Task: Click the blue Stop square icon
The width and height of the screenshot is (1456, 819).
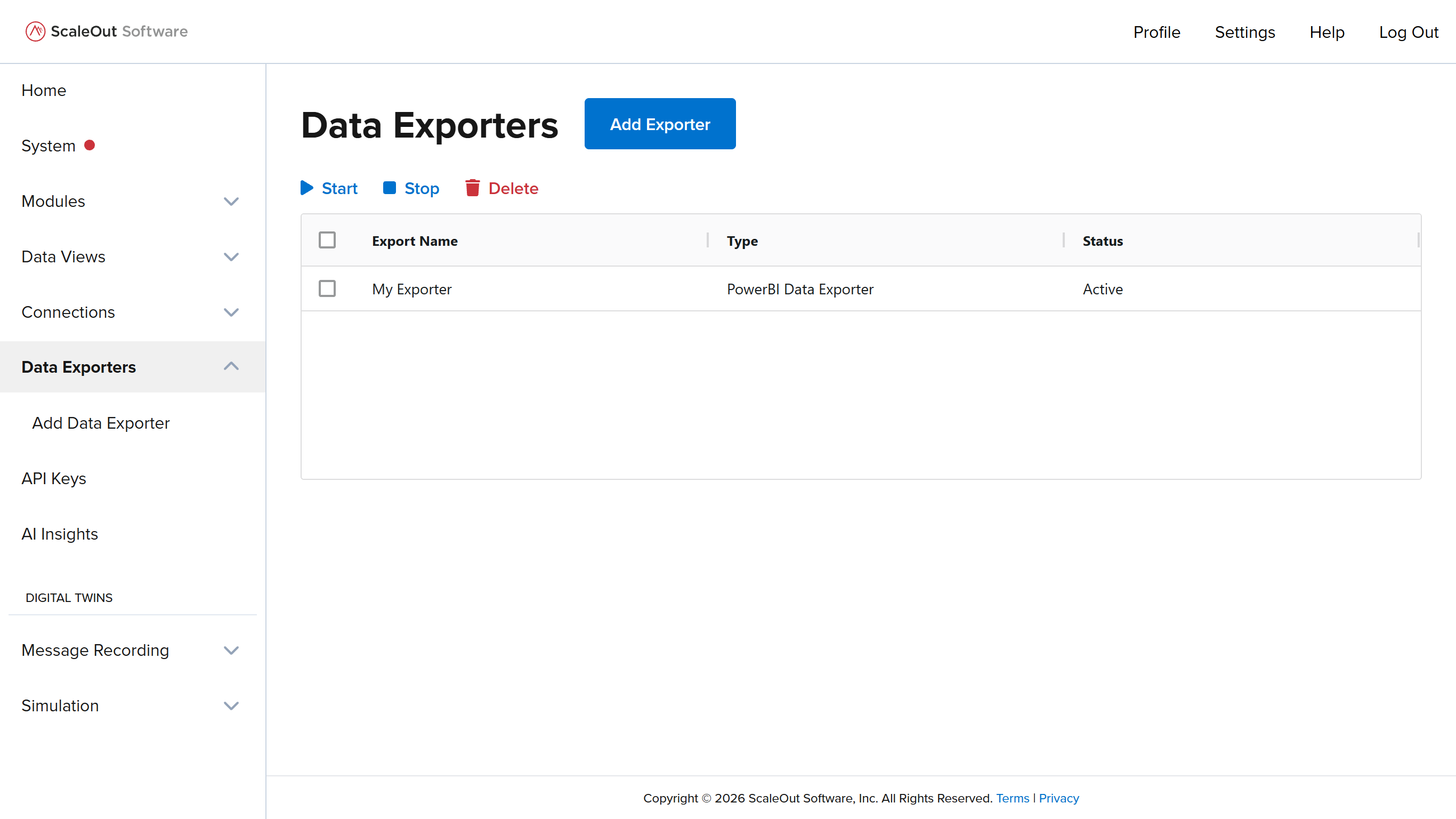Action: tap(390, 188)
